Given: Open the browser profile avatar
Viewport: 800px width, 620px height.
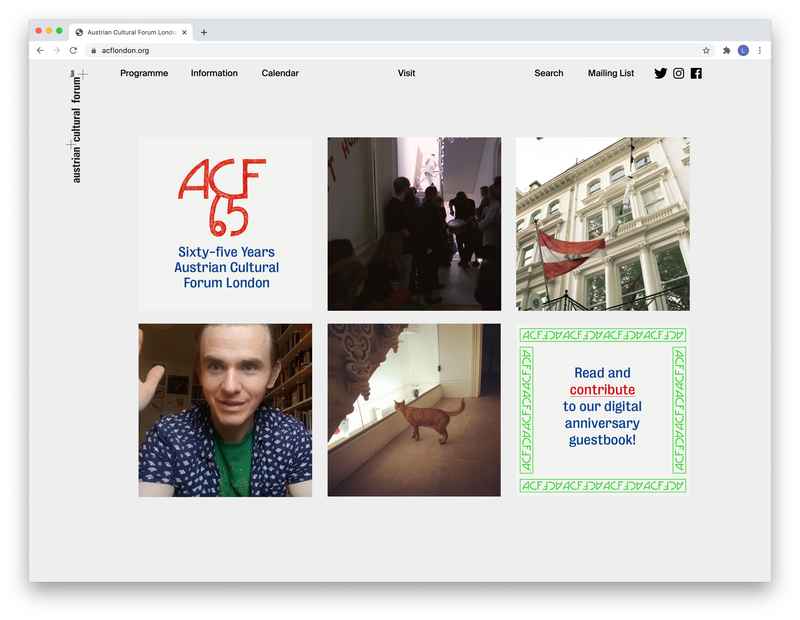Looking at the screenshot, I should [743, 51].
